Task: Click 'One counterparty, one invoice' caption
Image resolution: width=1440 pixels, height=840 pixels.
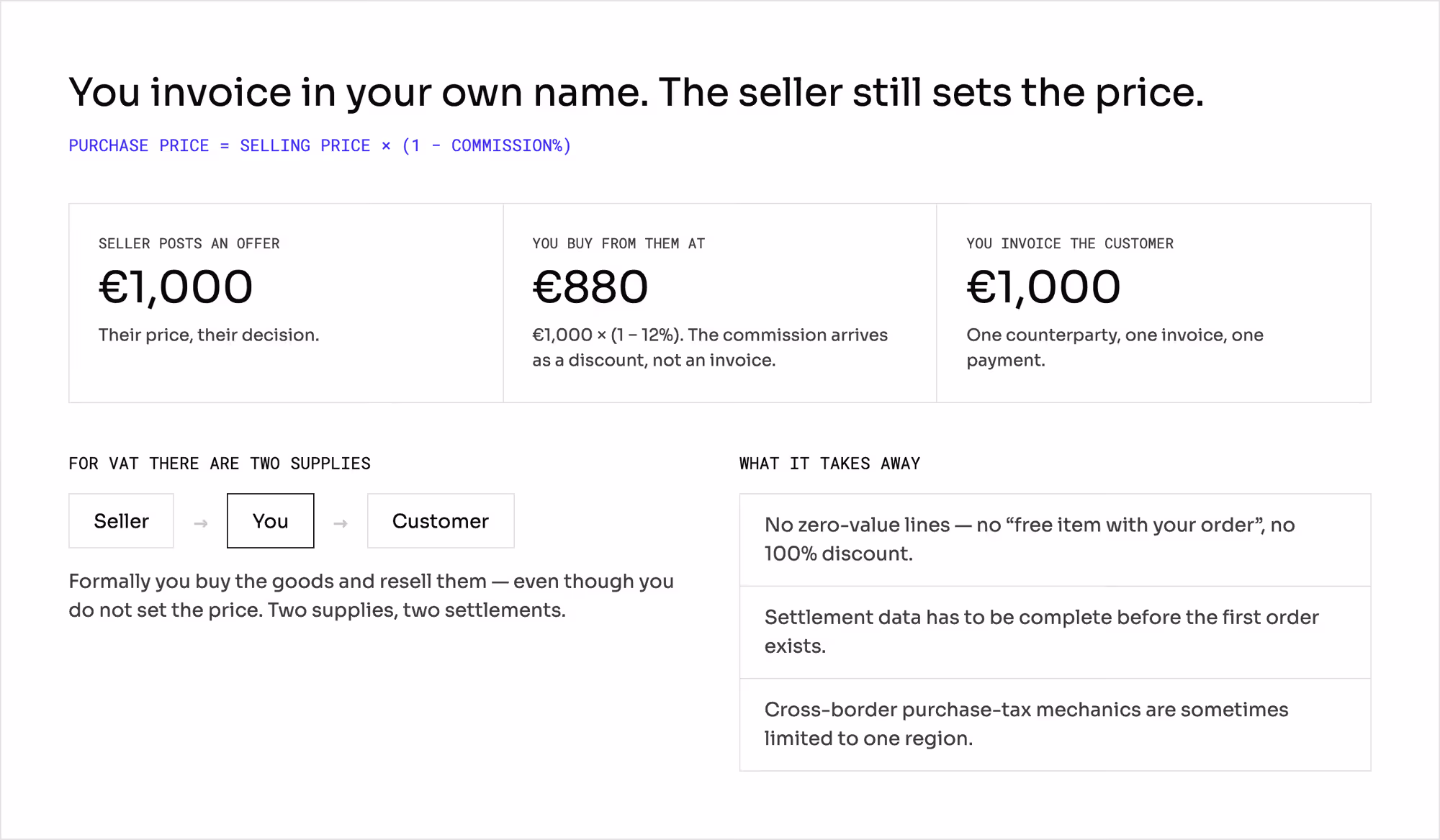Action: pyautogui.click(x=1115, y=348)
